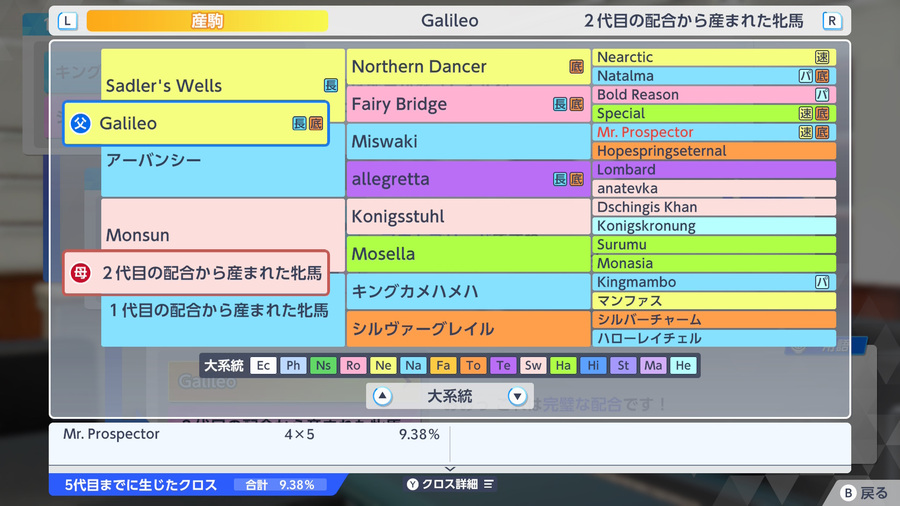The height and width of the screenshot is (506, 900).
Task: Click the 速 icon on Nearctic
Action: (x=822, y=57)
